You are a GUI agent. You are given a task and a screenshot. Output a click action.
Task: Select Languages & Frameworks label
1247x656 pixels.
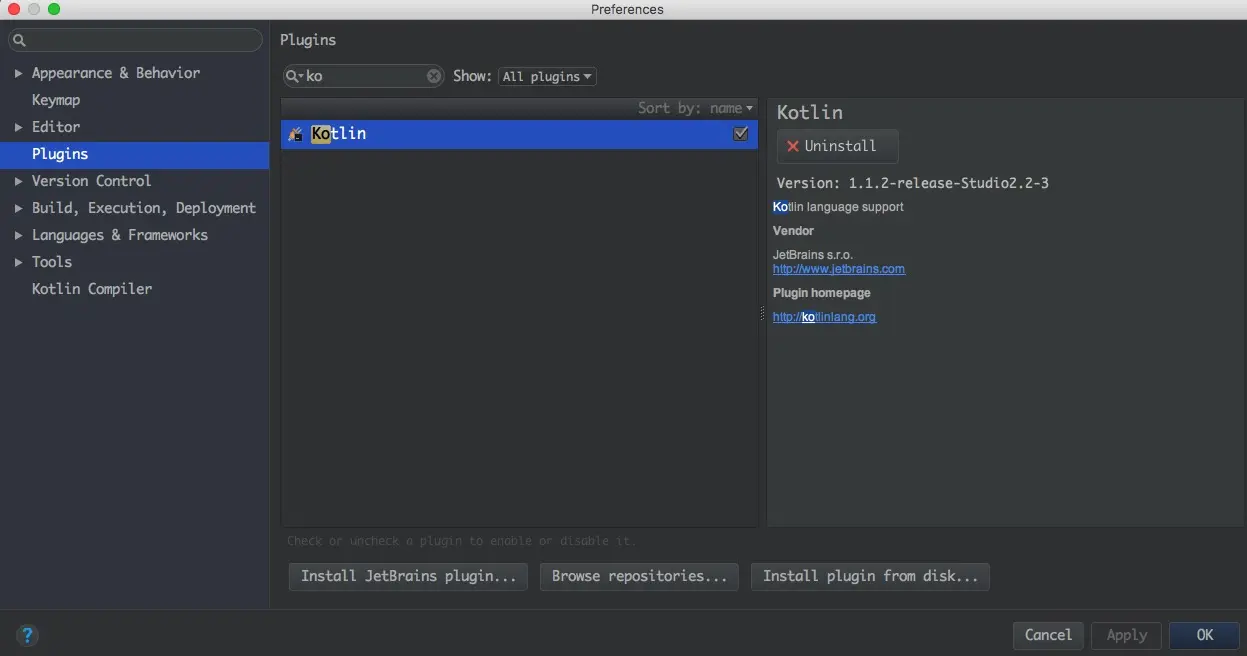[x=120, y=235]
